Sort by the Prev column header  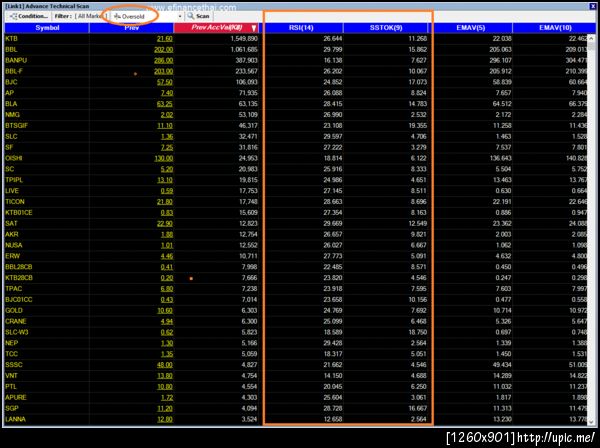click(131, 28)
